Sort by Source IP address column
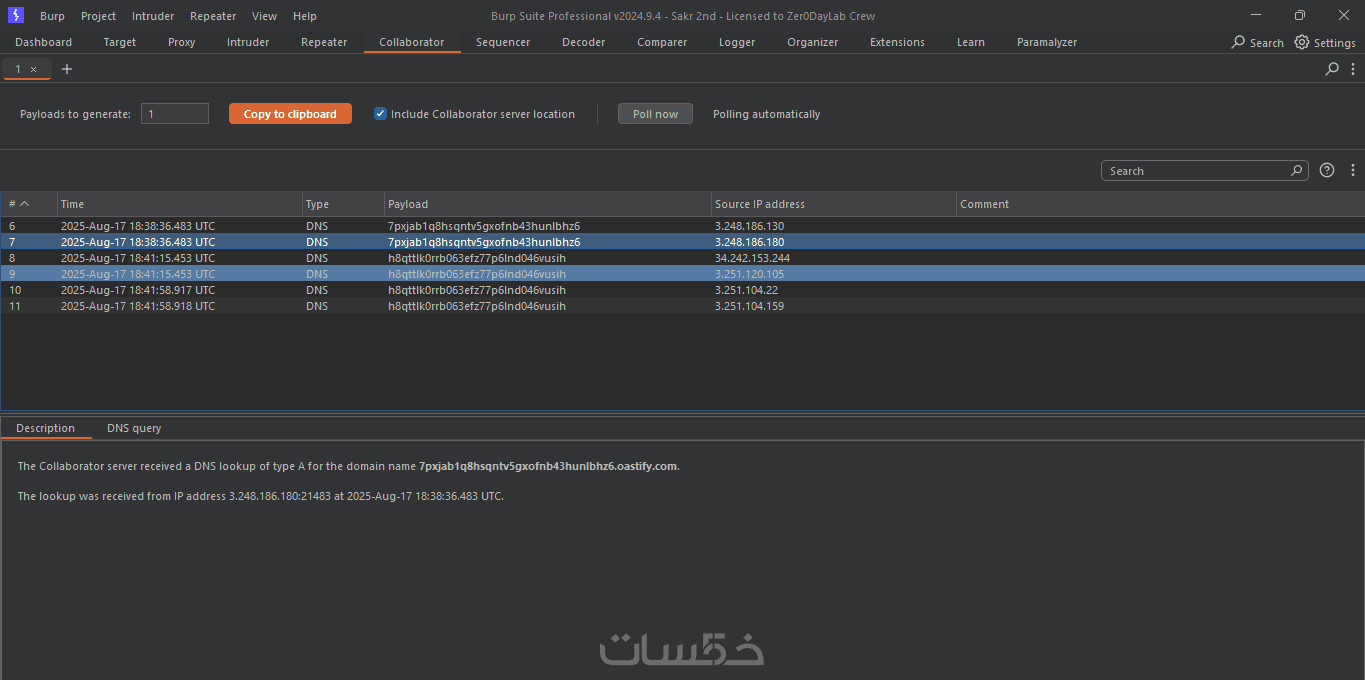The image size is (1365, 680). click(x=833, y=204)
